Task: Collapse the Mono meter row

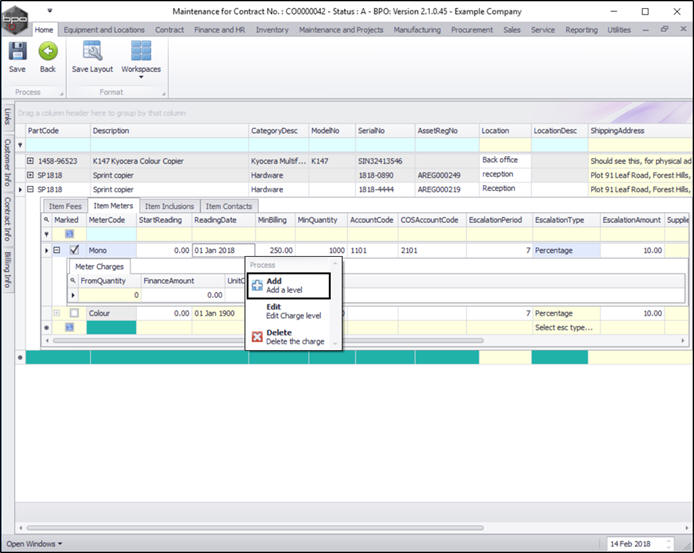Action: (x=57, y=250)
